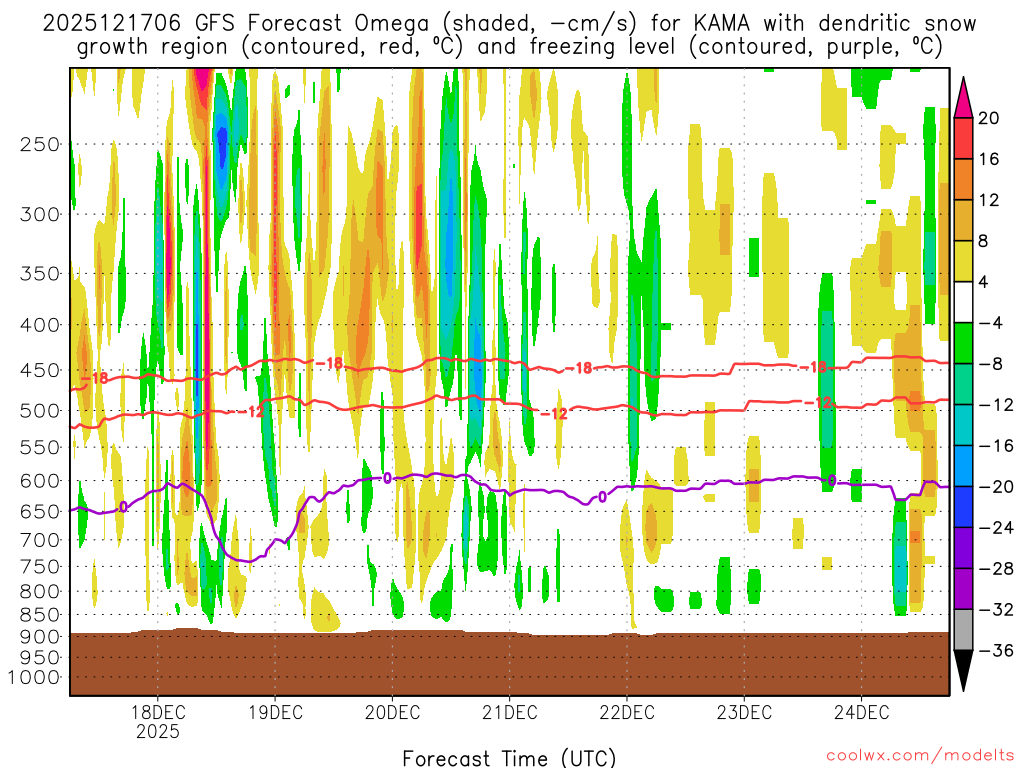Click the purple 0 freezing label before 22DEC
Screen dimensions: 1024x768
click(602, 498)
